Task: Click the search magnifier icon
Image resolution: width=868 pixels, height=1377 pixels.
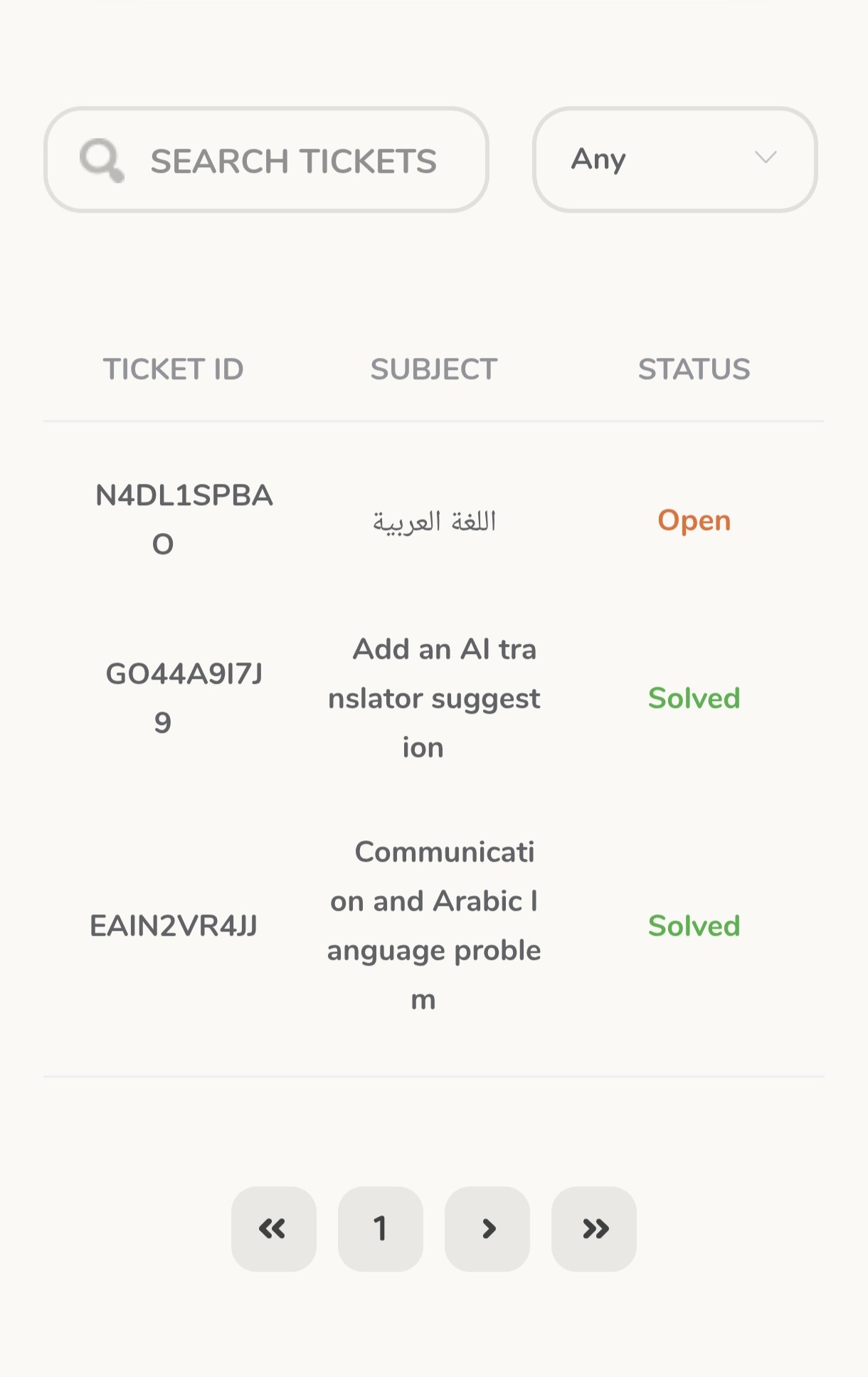Action: click(x=102, y=160)
